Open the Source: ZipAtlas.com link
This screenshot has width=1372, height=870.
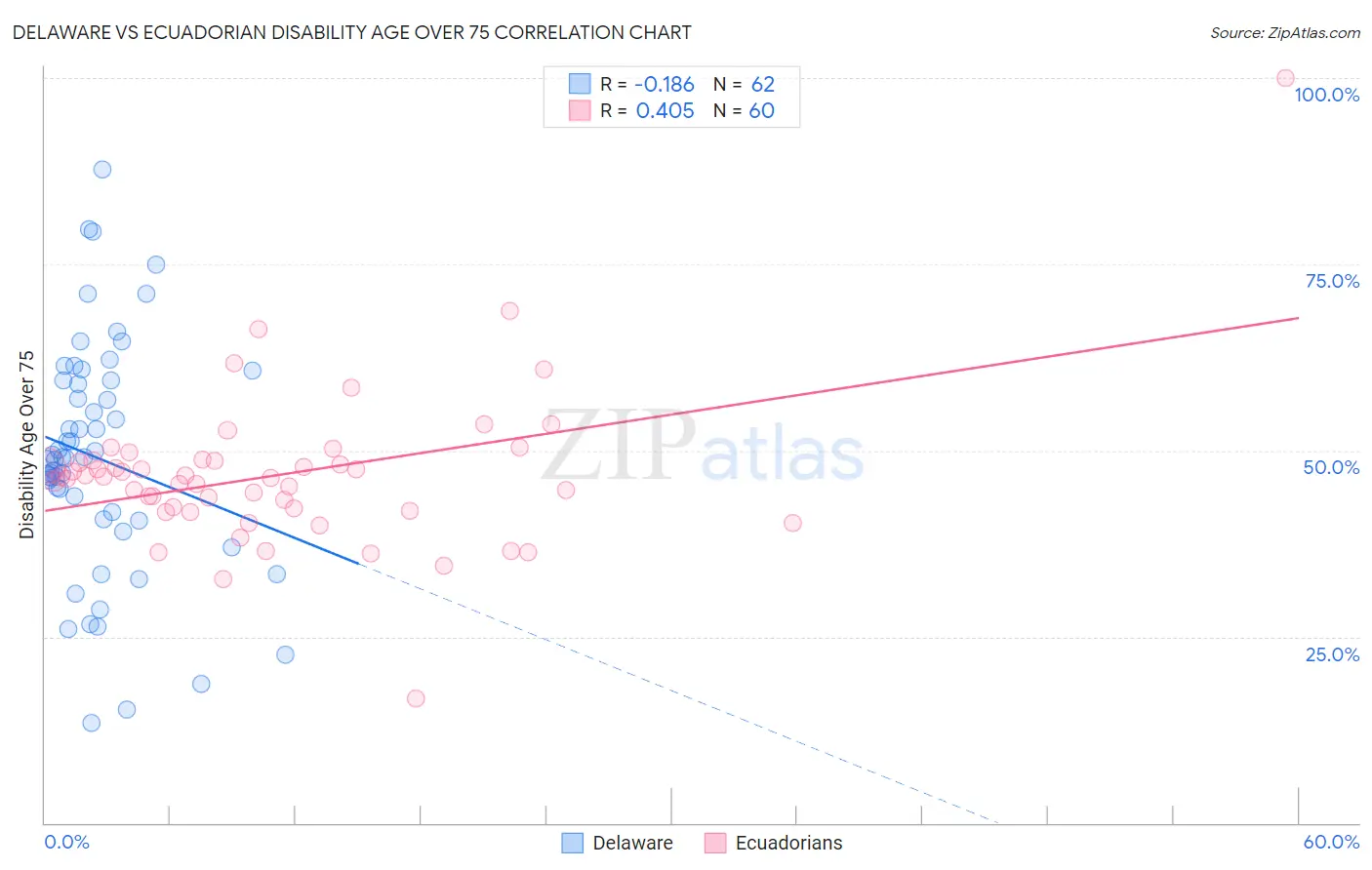pos(1285,32)
